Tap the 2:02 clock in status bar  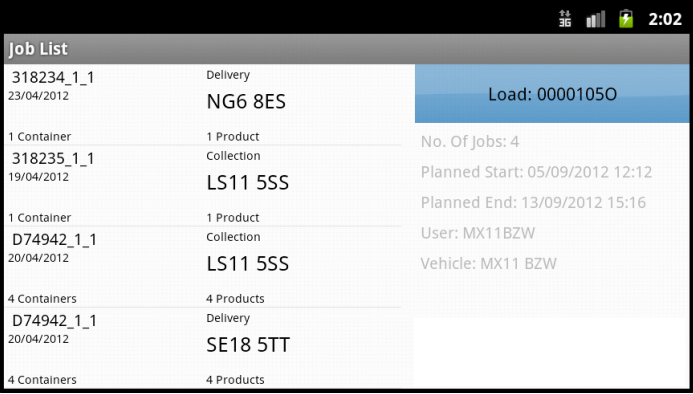point(665,19)
